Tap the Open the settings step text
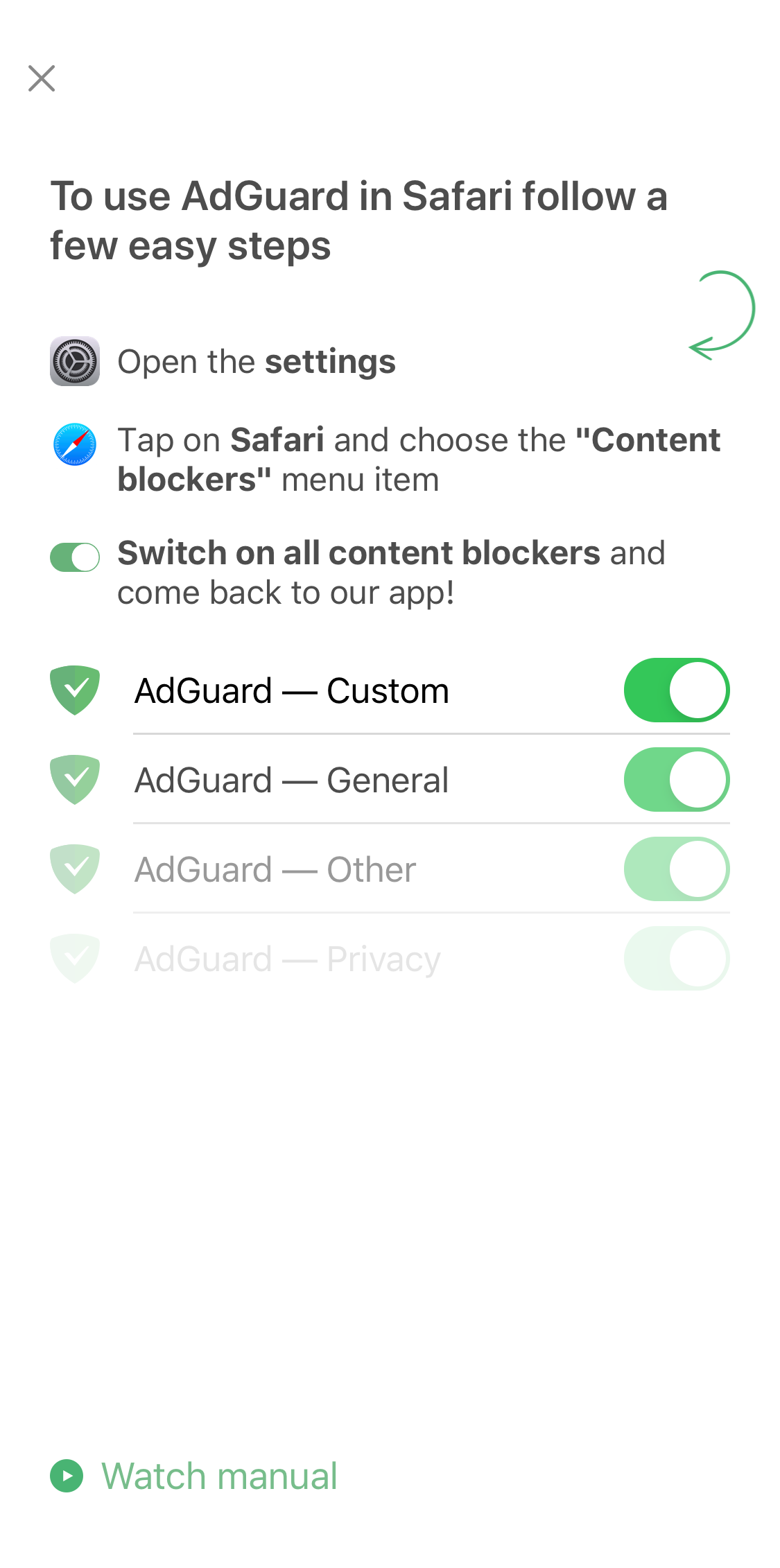The width and height of the screenshot is (780, 1568). pyautogui.click(x=257, y=362)
